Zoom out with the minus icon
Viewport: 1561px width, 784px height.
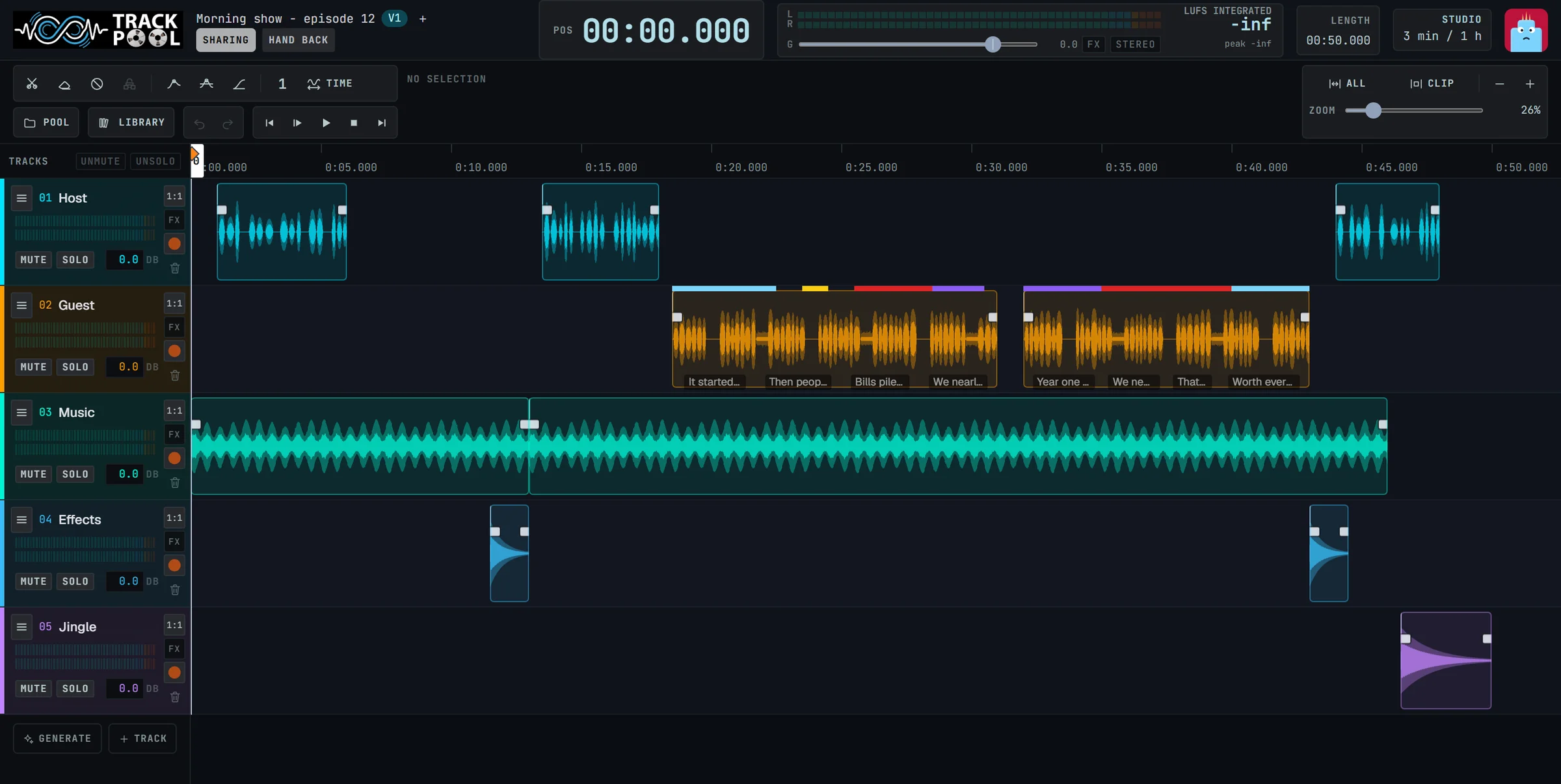tap(1499, 84)
